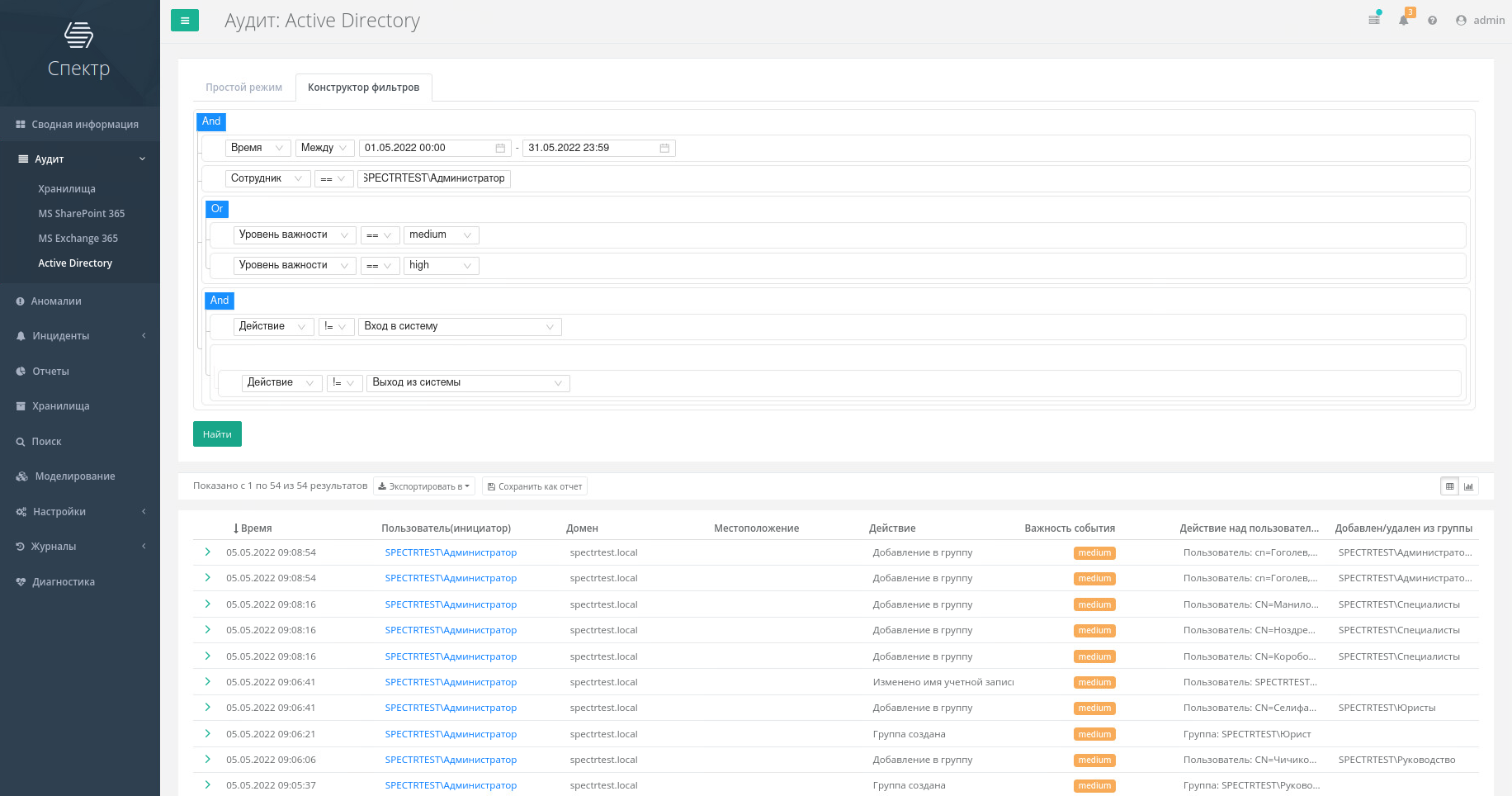Edit the SPECTRTEST\Администратор employee field
The image size is (1512, 796).
click(x=434, y=179)
